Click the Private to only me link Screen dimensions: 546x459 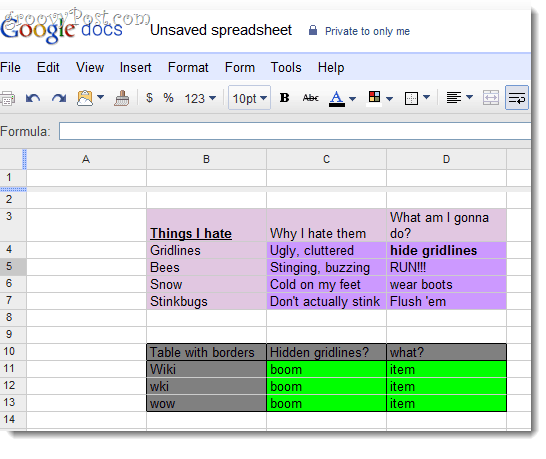367,31
